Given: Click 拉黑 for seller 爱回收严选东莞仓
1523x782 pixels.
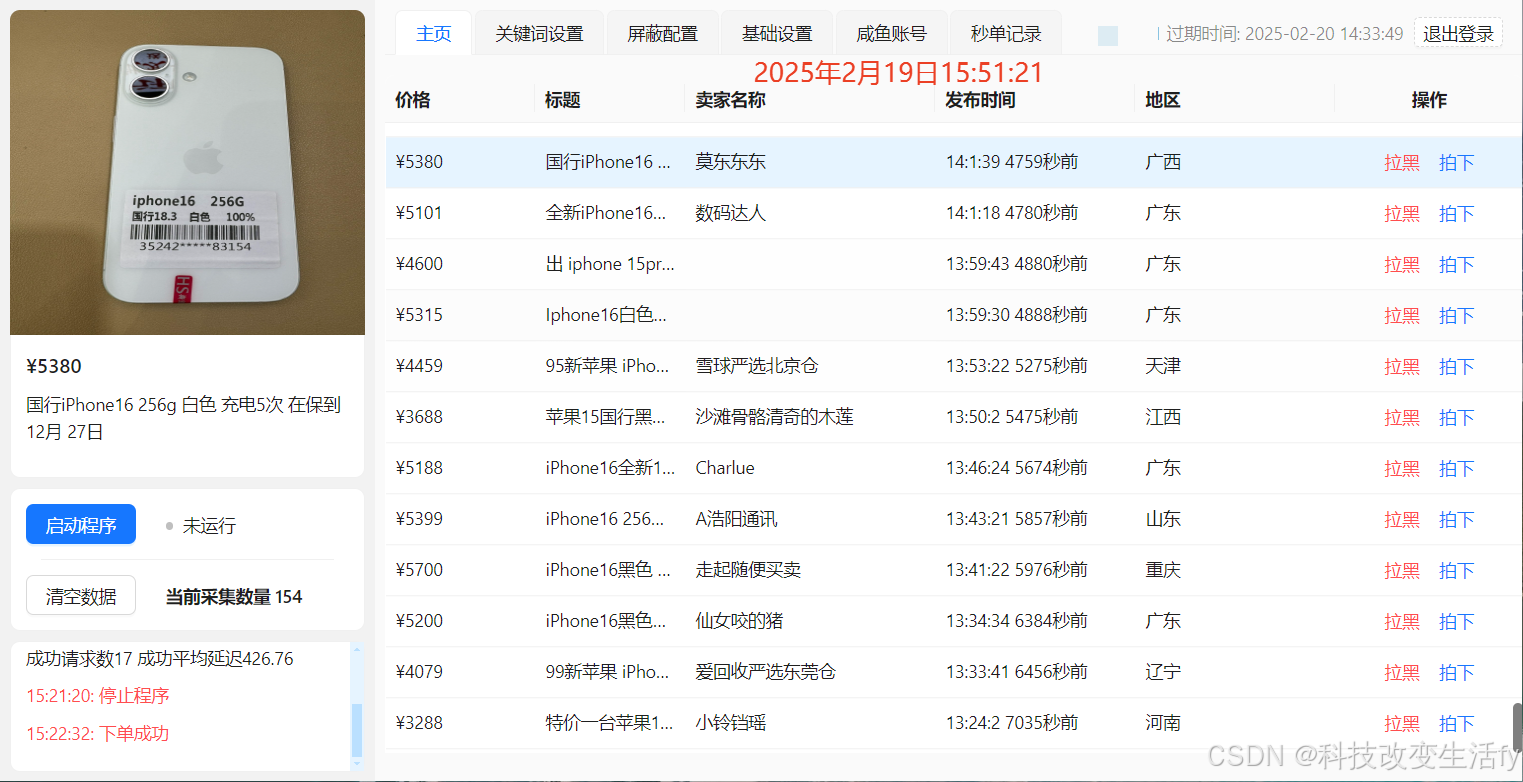Looking at the screenshot, I should [1402, 672].
